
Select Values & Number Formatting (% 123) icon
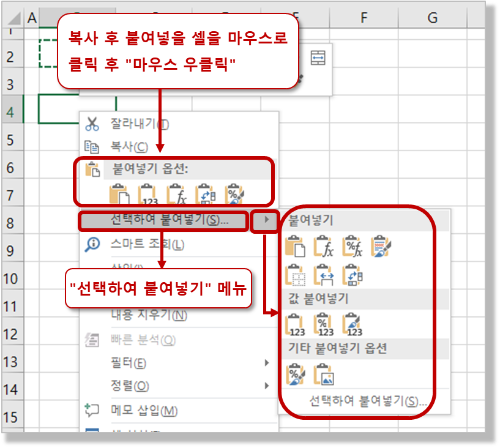(x=324, y=325)
